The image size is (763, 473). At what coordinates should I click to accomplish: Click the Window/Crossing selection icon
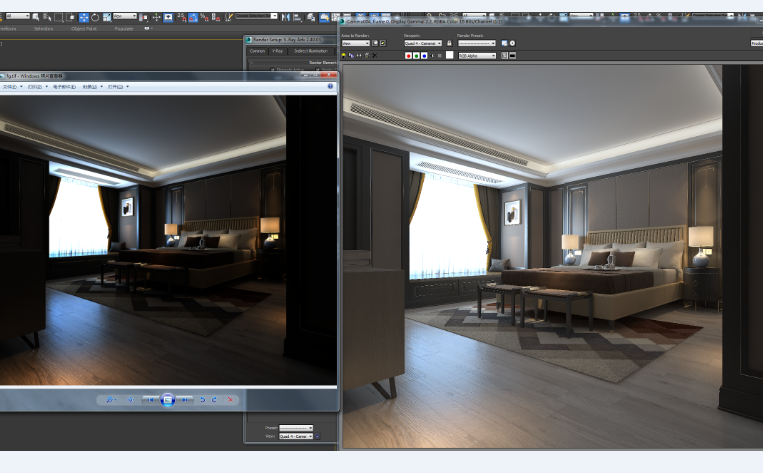(x=70, y=18)
